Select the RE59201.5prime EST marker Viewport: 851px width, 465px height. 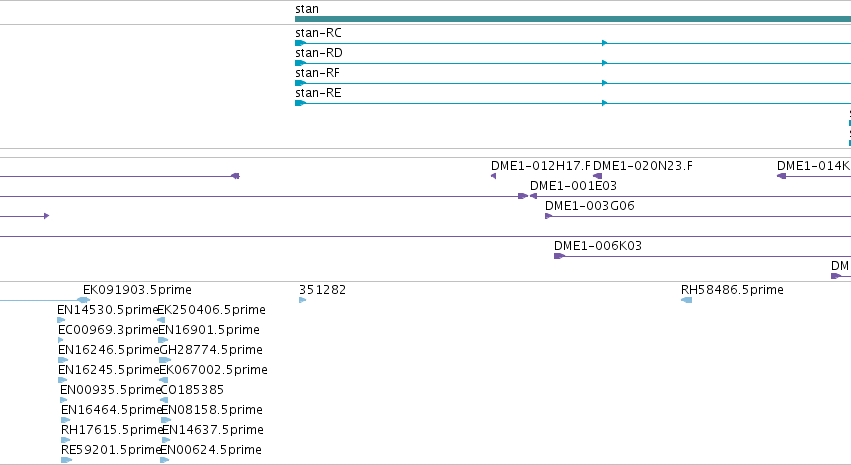[x=66, y=460]
